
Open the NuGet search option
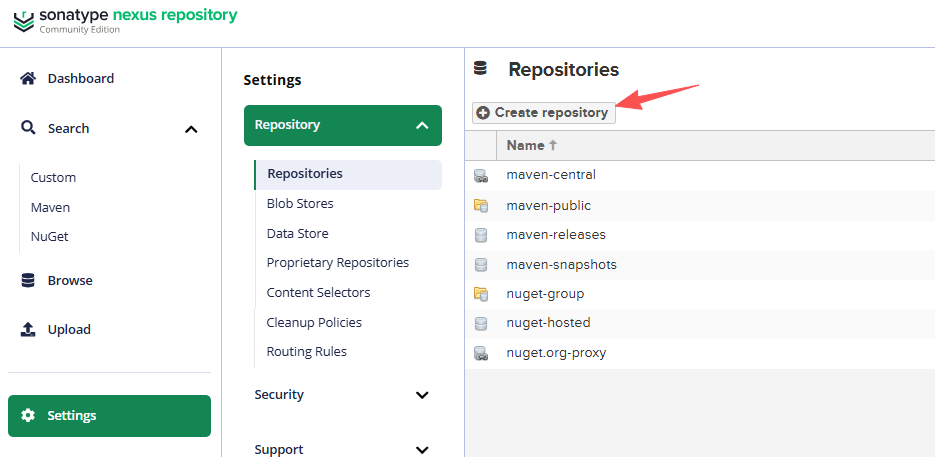49,236
